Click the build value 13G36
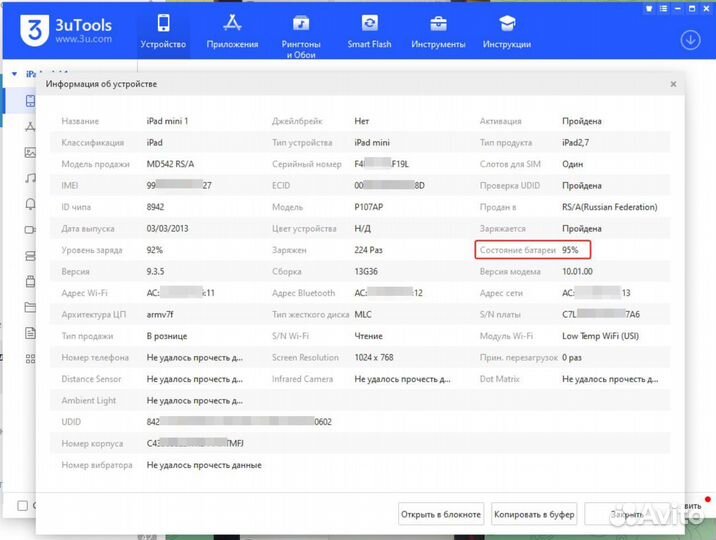Screen dimensions: 716x540 pos(366,272)
